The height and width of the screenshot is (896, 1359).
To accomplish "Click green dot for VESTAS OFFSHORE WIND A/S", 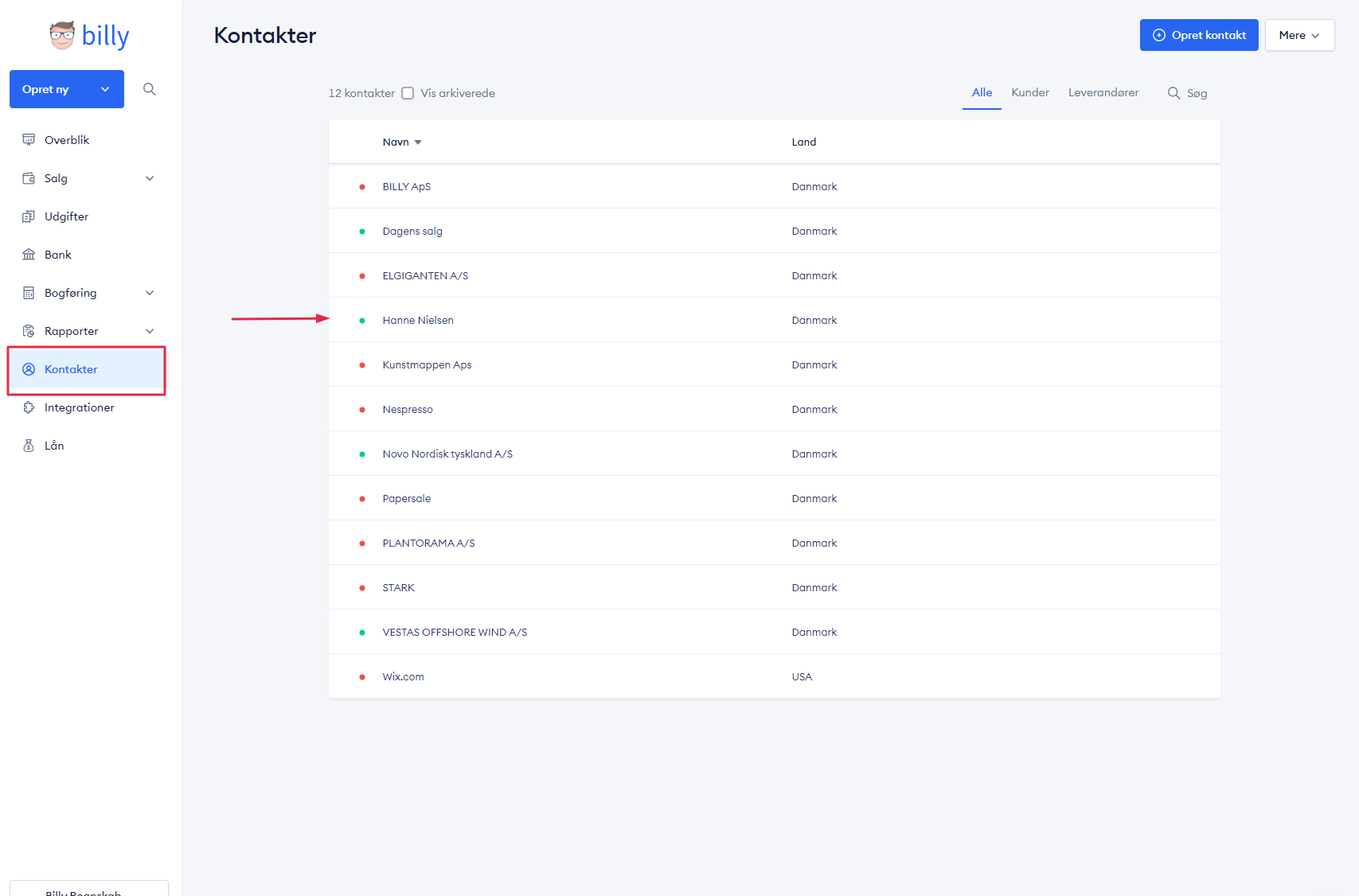I will click(x=362, y=633).
